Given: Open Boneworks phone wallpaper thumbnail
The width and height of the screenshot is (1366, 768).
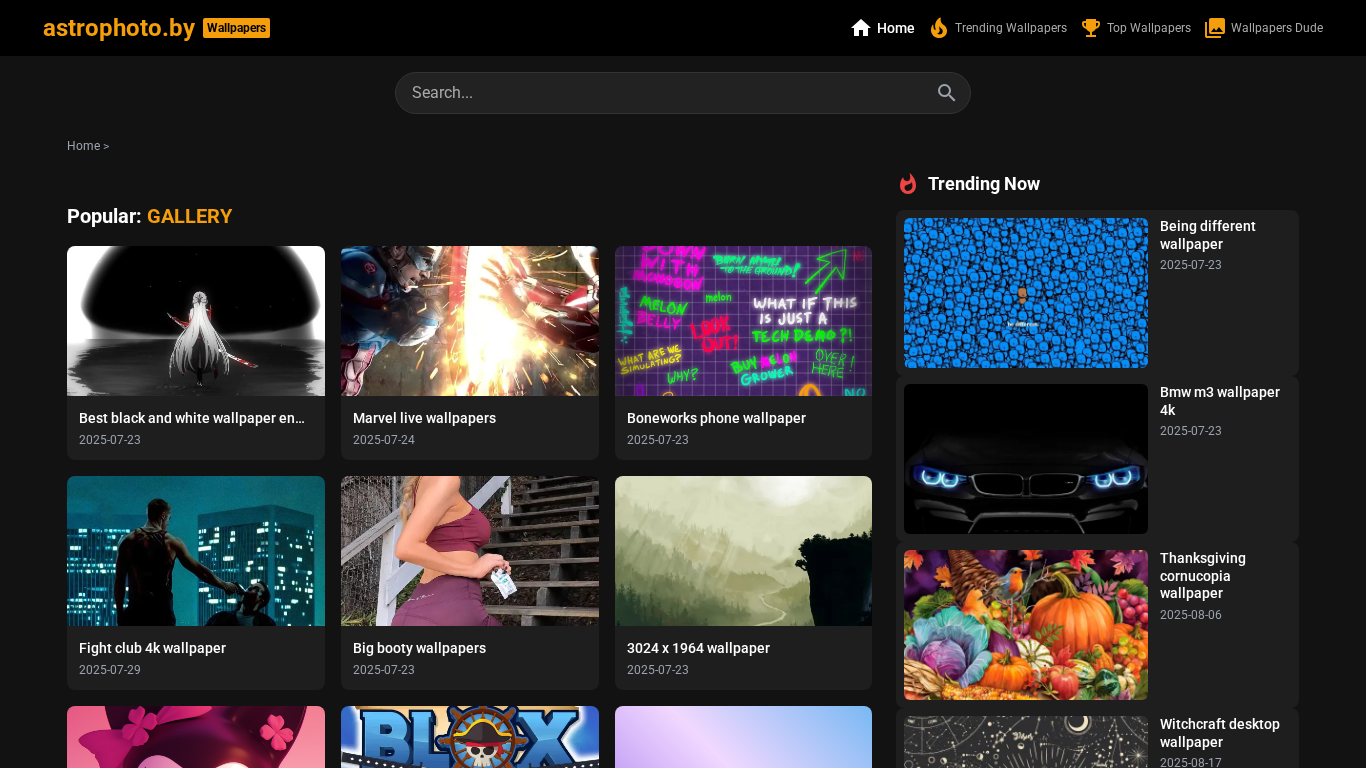Looking at the screenshot, I should (743, 321).
